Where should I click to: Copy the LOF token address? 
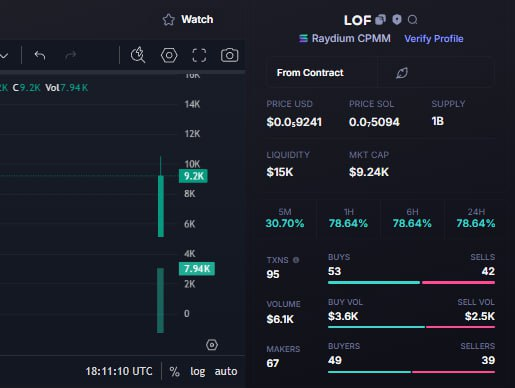point(380,20)
